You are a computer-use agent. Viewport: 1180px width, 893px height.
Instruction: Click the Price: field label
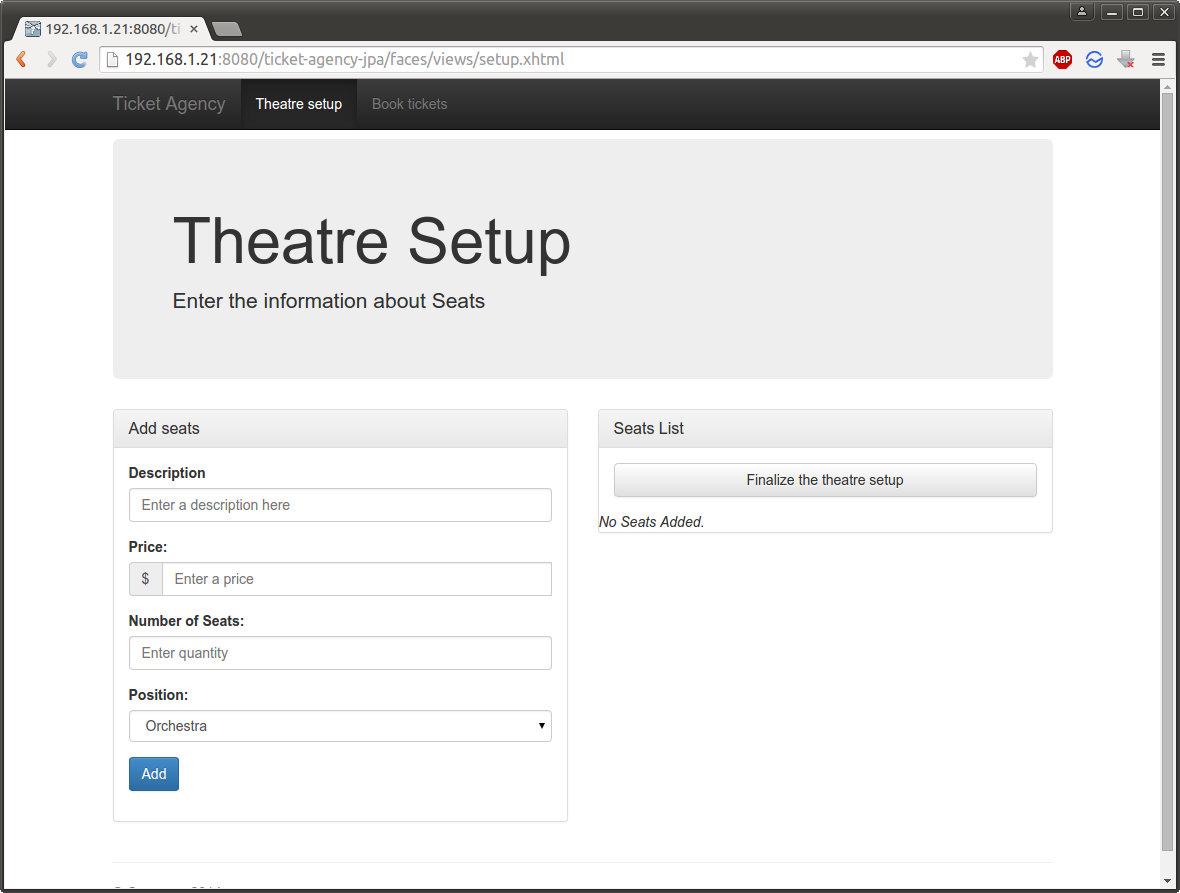148,547
